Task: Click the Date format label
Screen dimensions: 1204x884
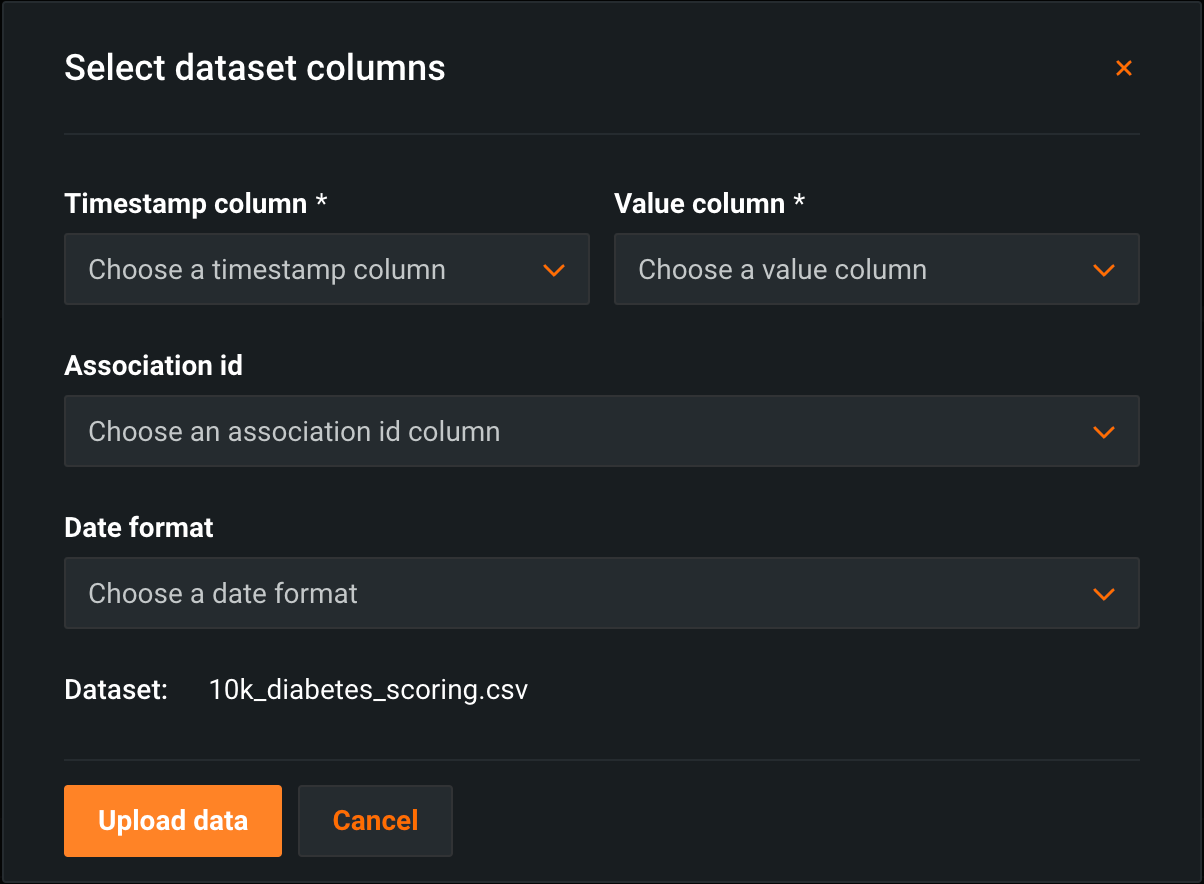Action: click(x=139, y=528)
